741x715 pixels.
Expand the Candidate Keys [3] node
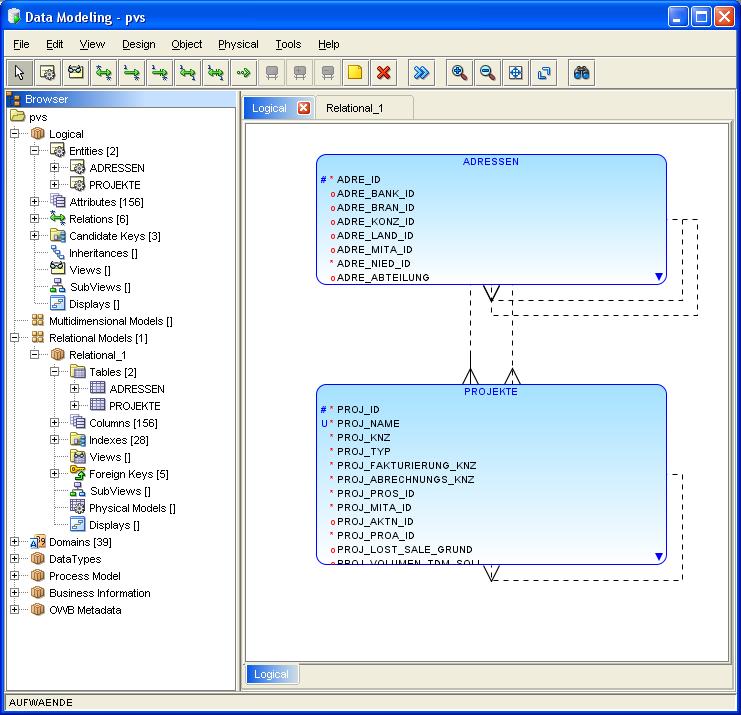coord(34,236)
